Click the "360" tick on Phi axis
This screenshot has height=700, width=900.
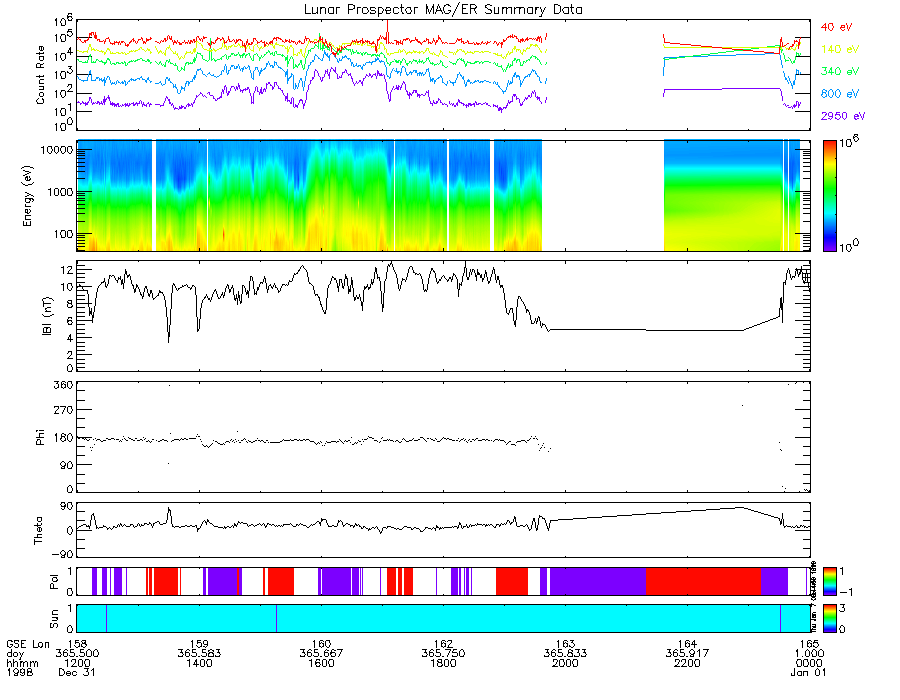click(x=64, y=385)
